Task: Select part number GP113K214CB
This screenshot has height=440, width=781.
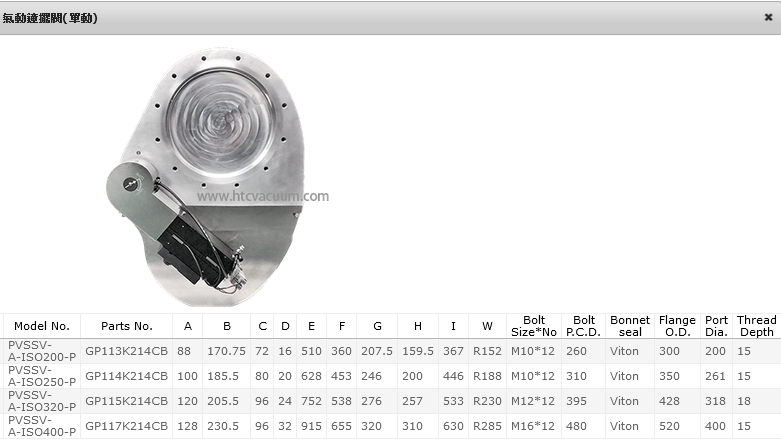Action: 126,351
